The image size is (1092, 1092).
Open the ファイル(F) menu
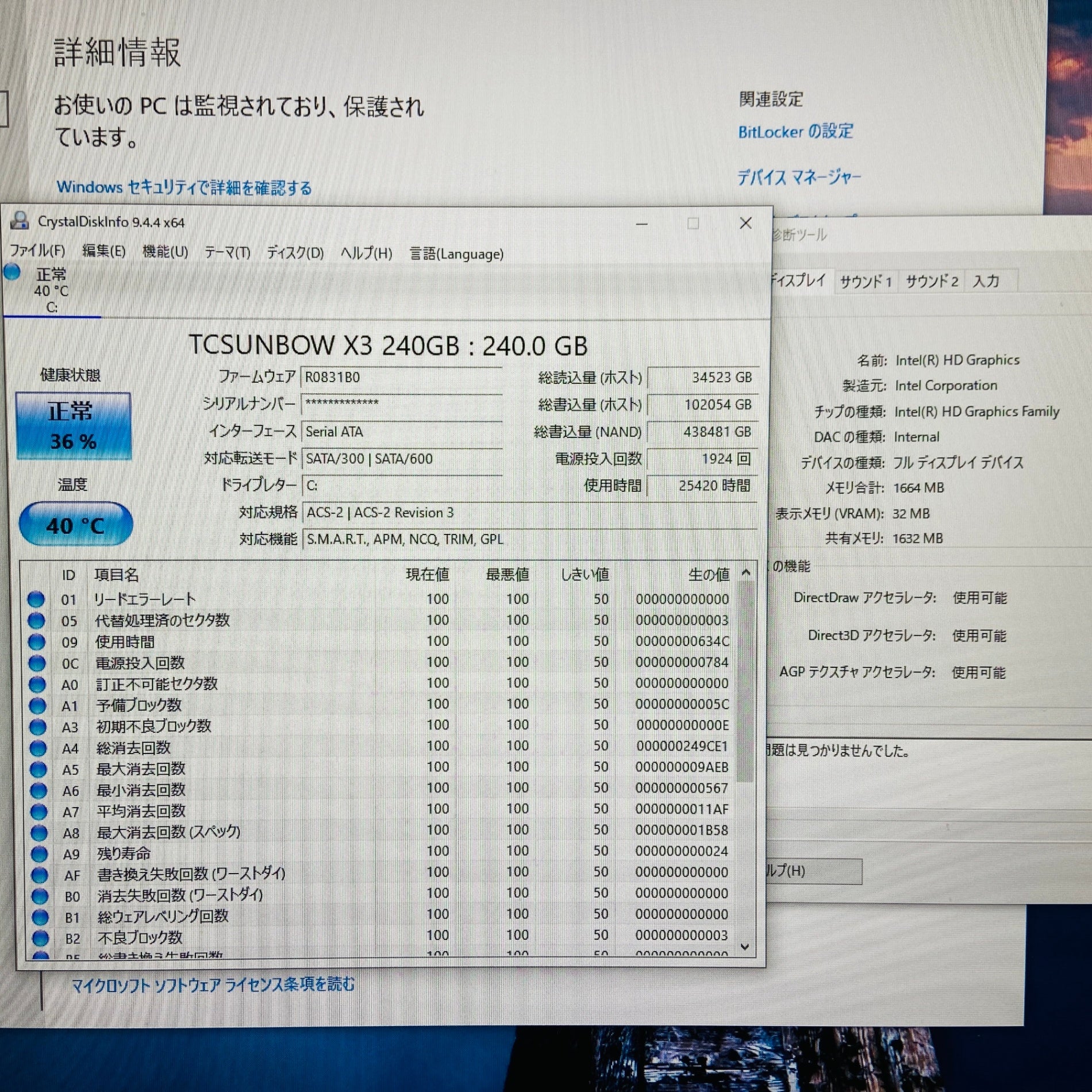coord(37,251)
